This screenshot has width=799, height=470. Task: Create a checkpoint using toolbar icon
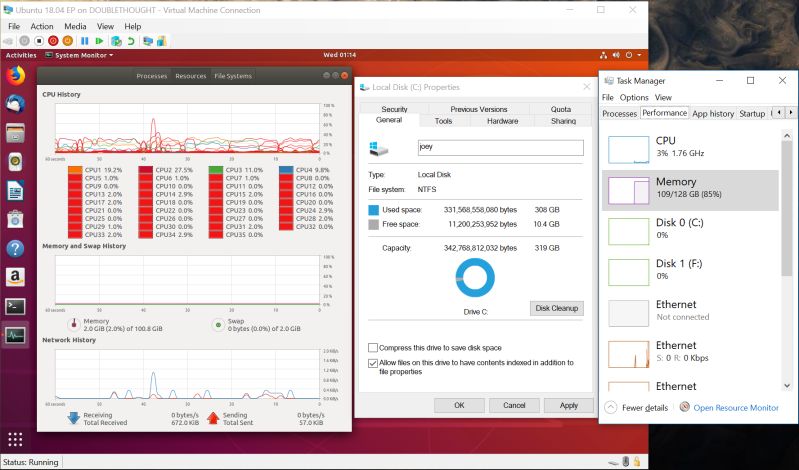point(116,41)
